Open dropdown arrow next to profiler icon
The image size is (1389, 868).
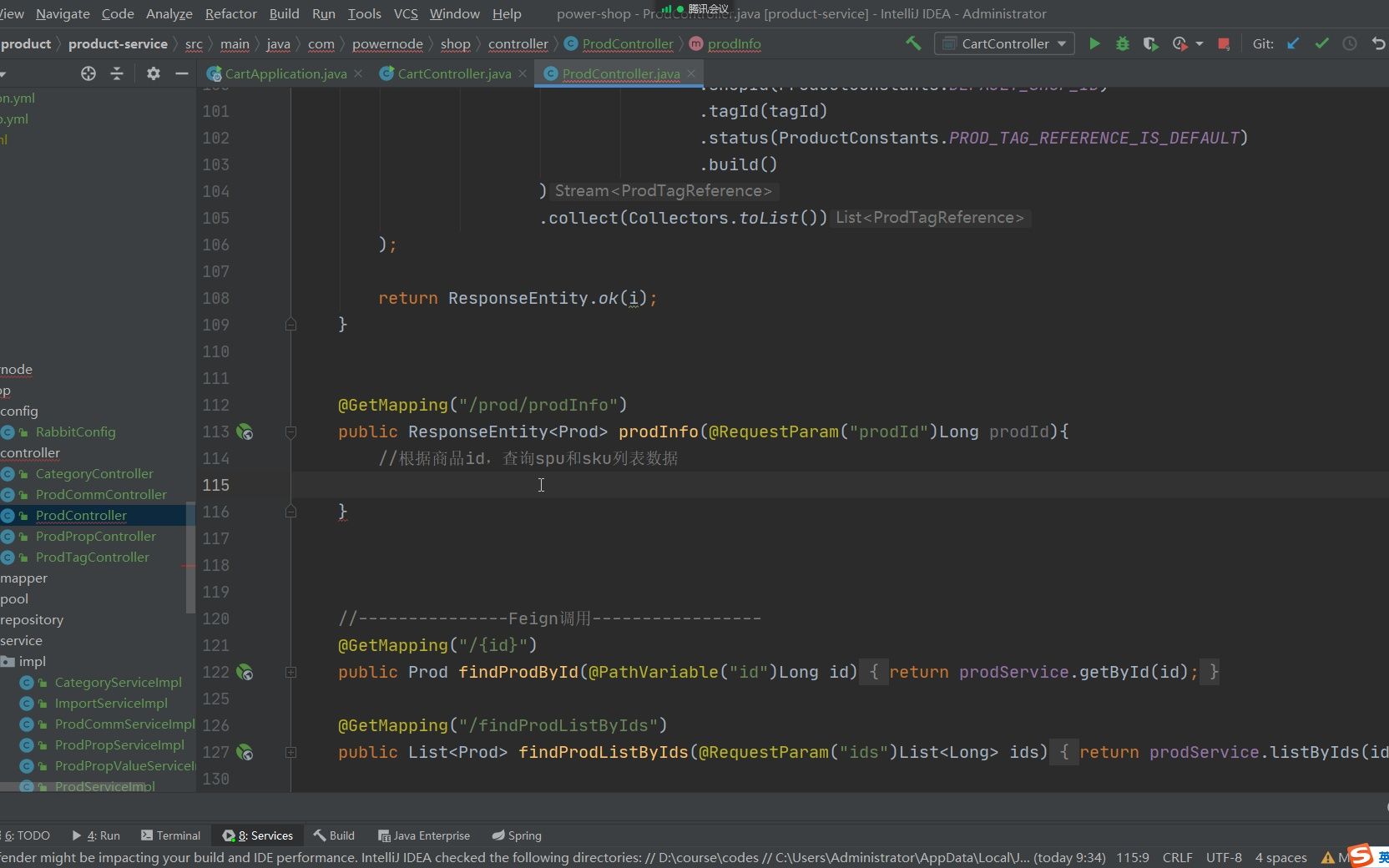pos(1200,43)
